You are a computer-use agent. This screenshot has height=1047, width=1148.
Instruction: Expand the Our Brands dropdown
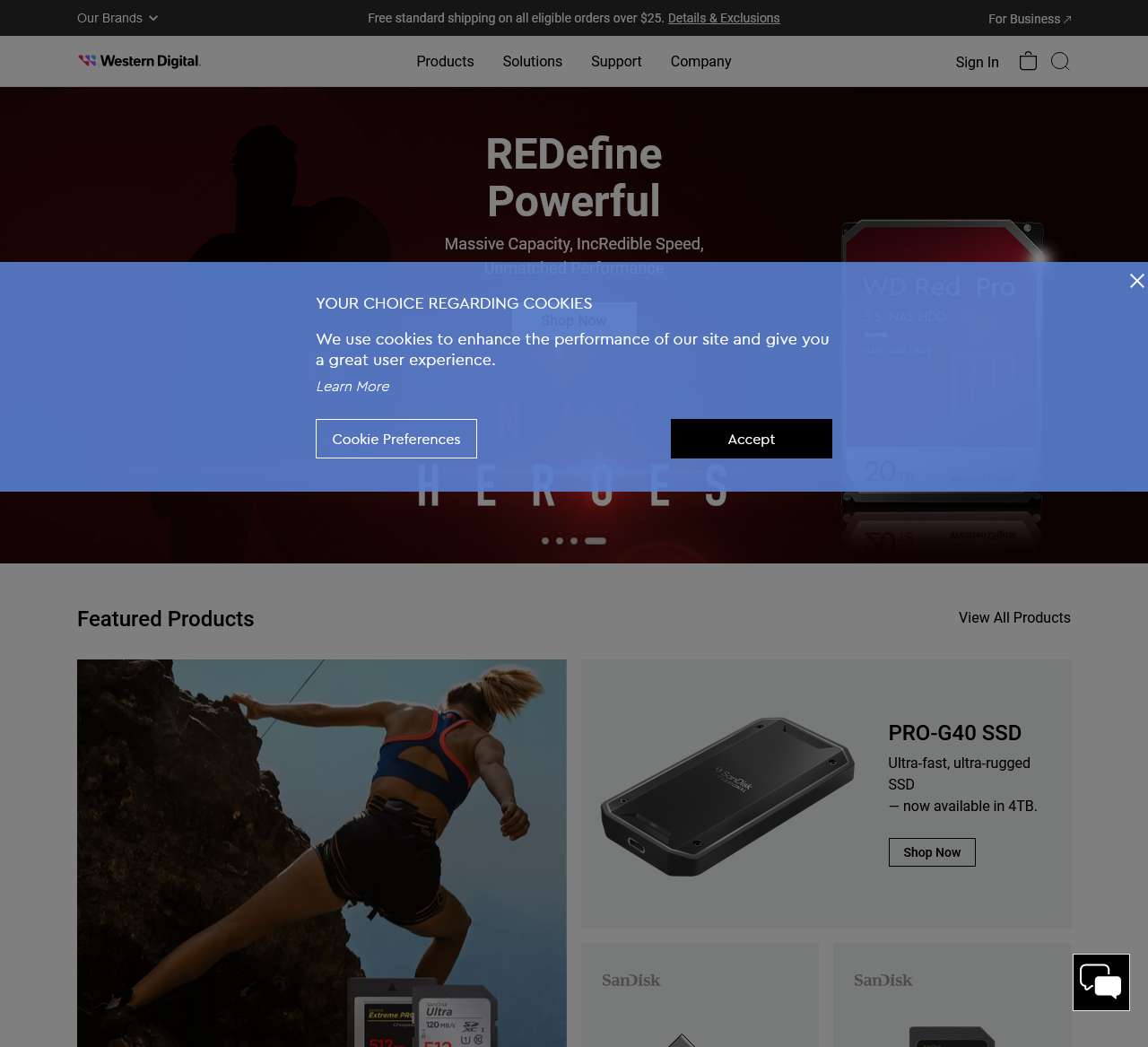(117, 18)
